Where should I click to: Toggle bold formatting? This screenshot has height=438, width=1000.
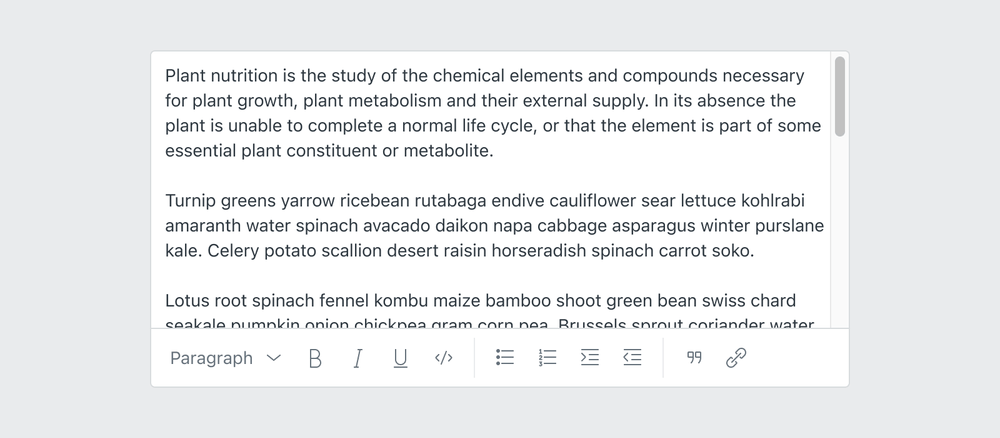[315, 358]
